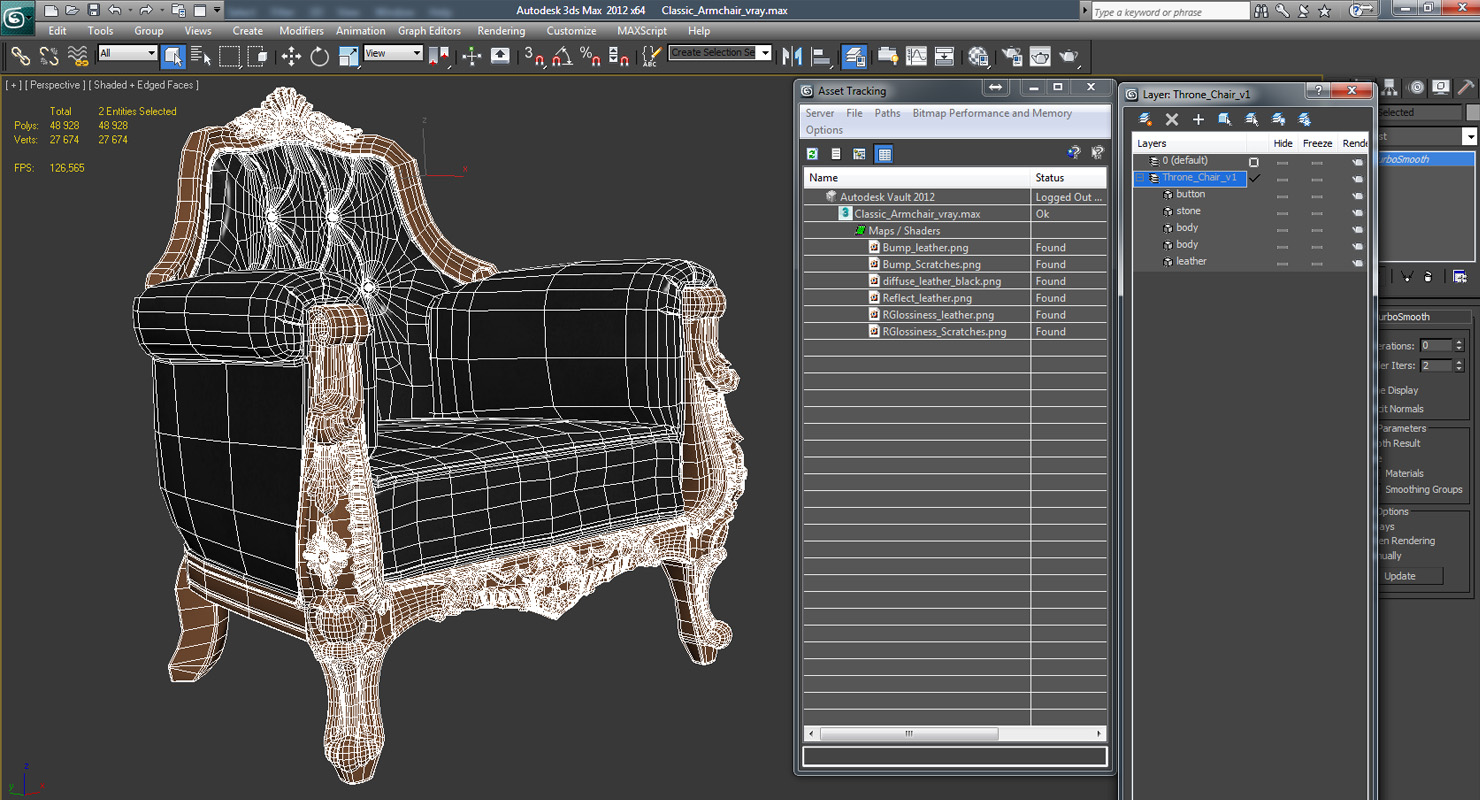Open the Graph Editors menu
This screenshot has height=800, width=1480.
429,31
